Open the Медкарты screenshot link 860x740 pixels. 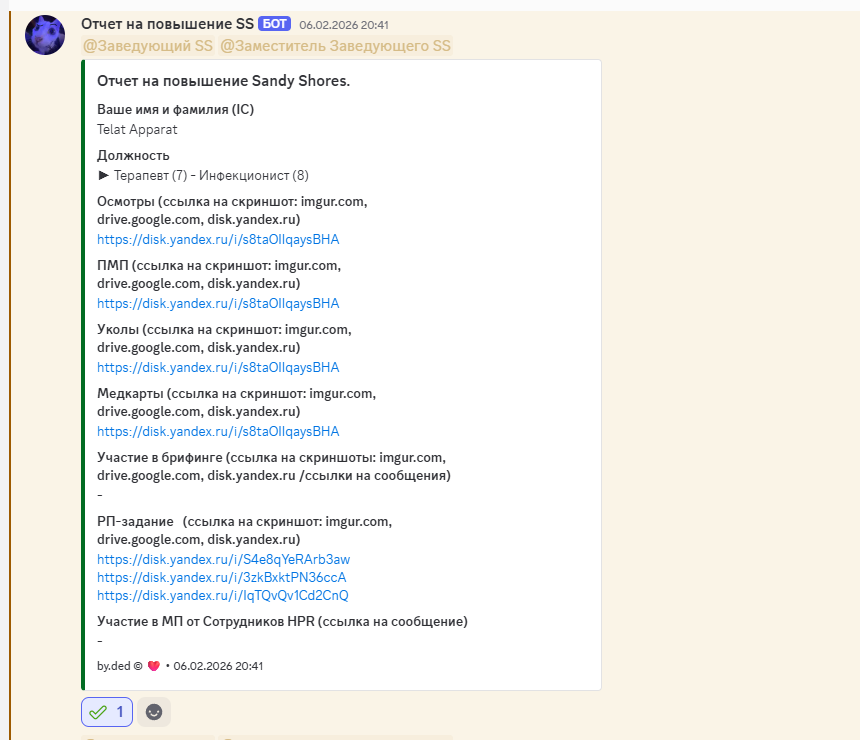pos(219,431)
